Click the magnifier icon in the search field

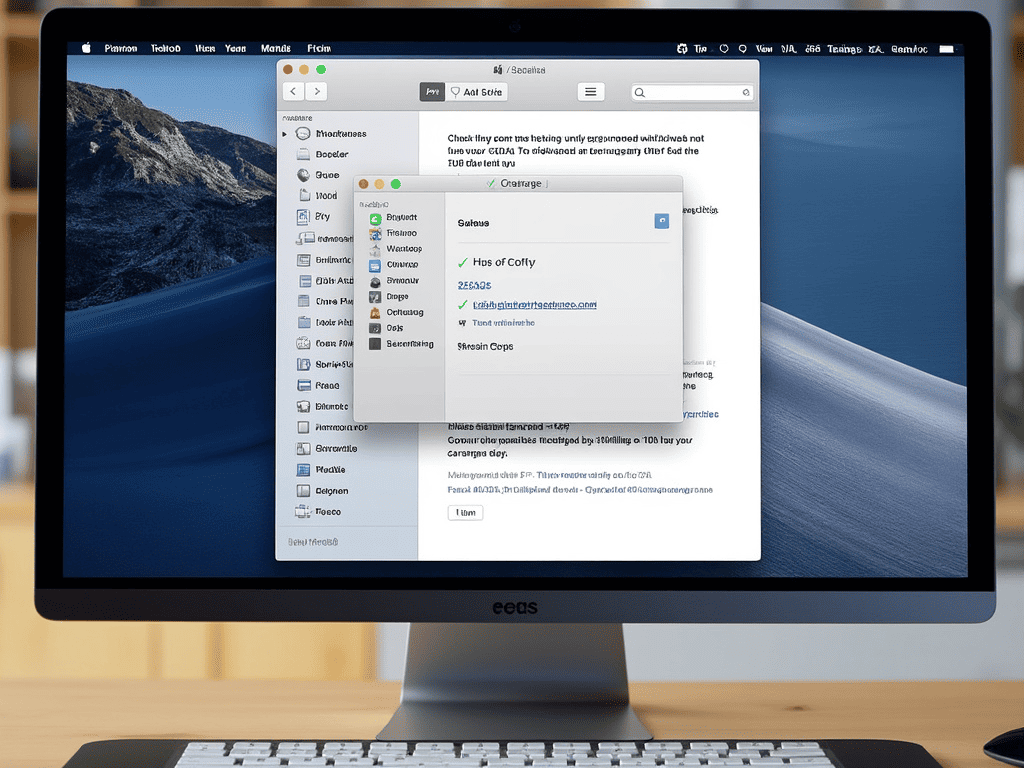coord(640,93)
